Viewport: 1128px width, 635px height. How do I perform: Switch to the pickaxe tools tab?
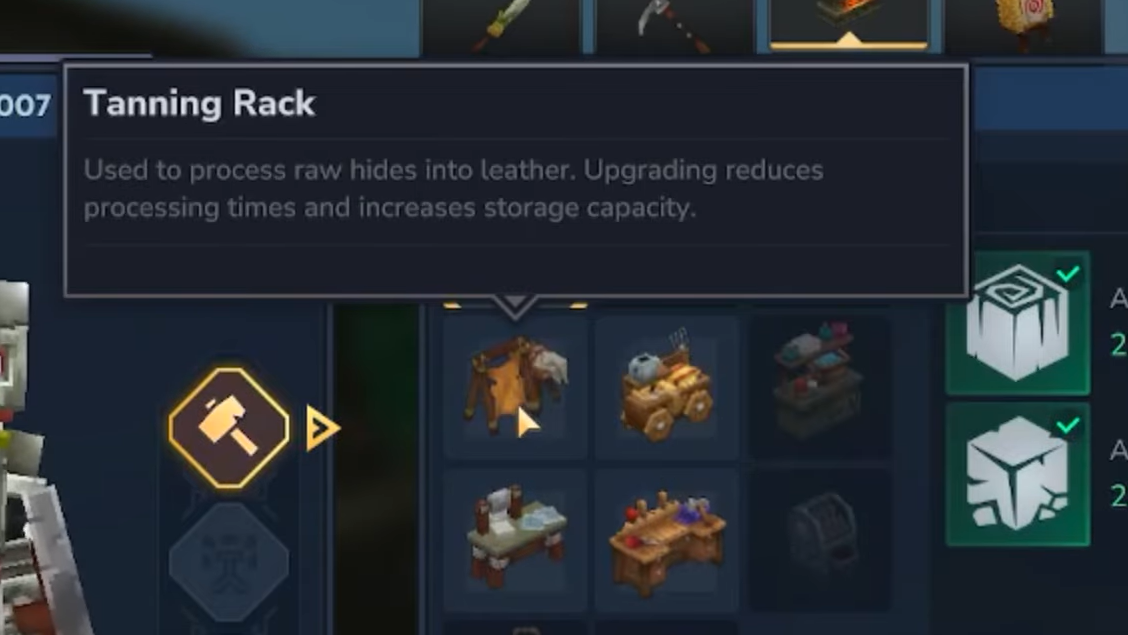[x=675, y=26]
